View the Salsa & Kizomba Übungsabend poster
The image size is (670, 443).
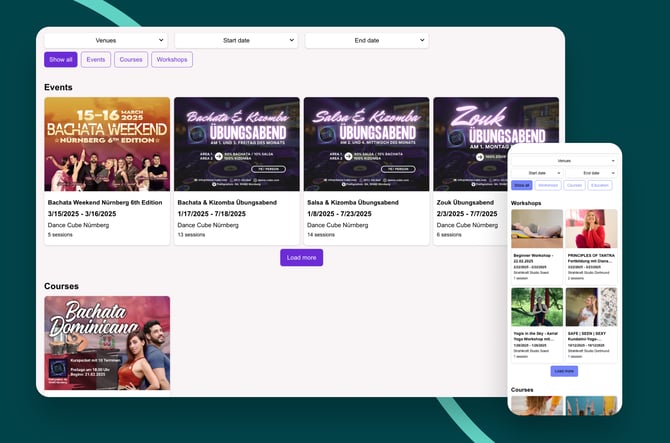click(x=366, y=144)
